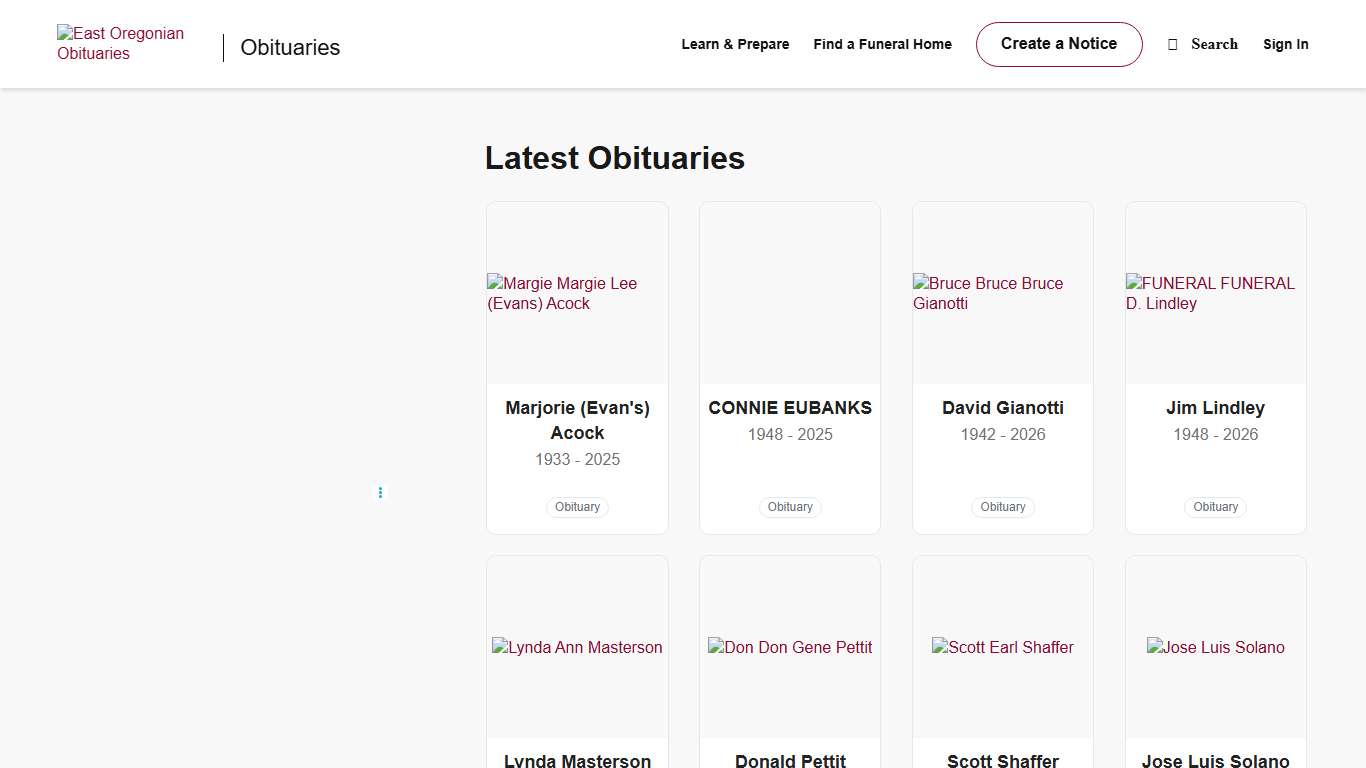Open FUNERAL D. Lindley photo thumbnail
The width and height of the screenshot is (1366, 768).
[1215, 293]
